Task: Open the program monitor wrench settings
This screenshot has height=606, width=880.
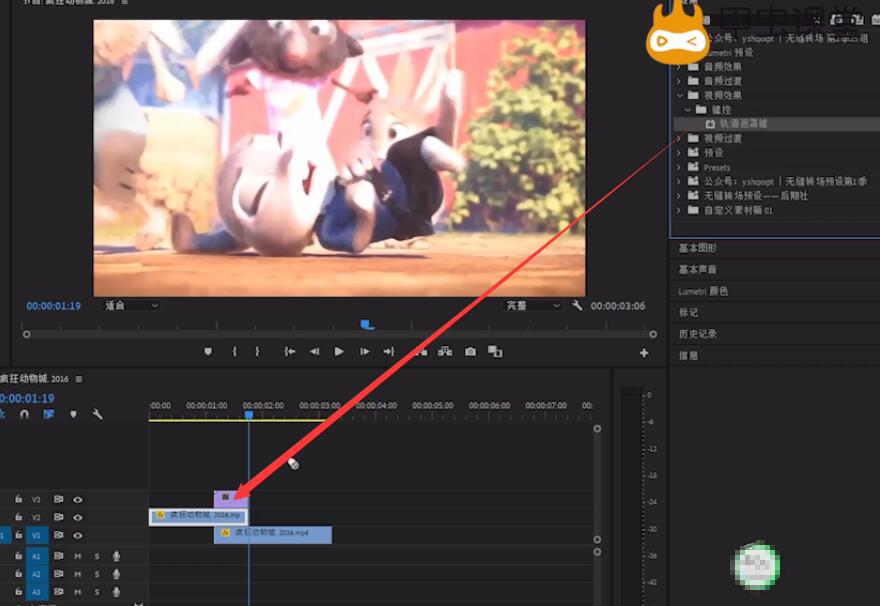Action: 577,306
